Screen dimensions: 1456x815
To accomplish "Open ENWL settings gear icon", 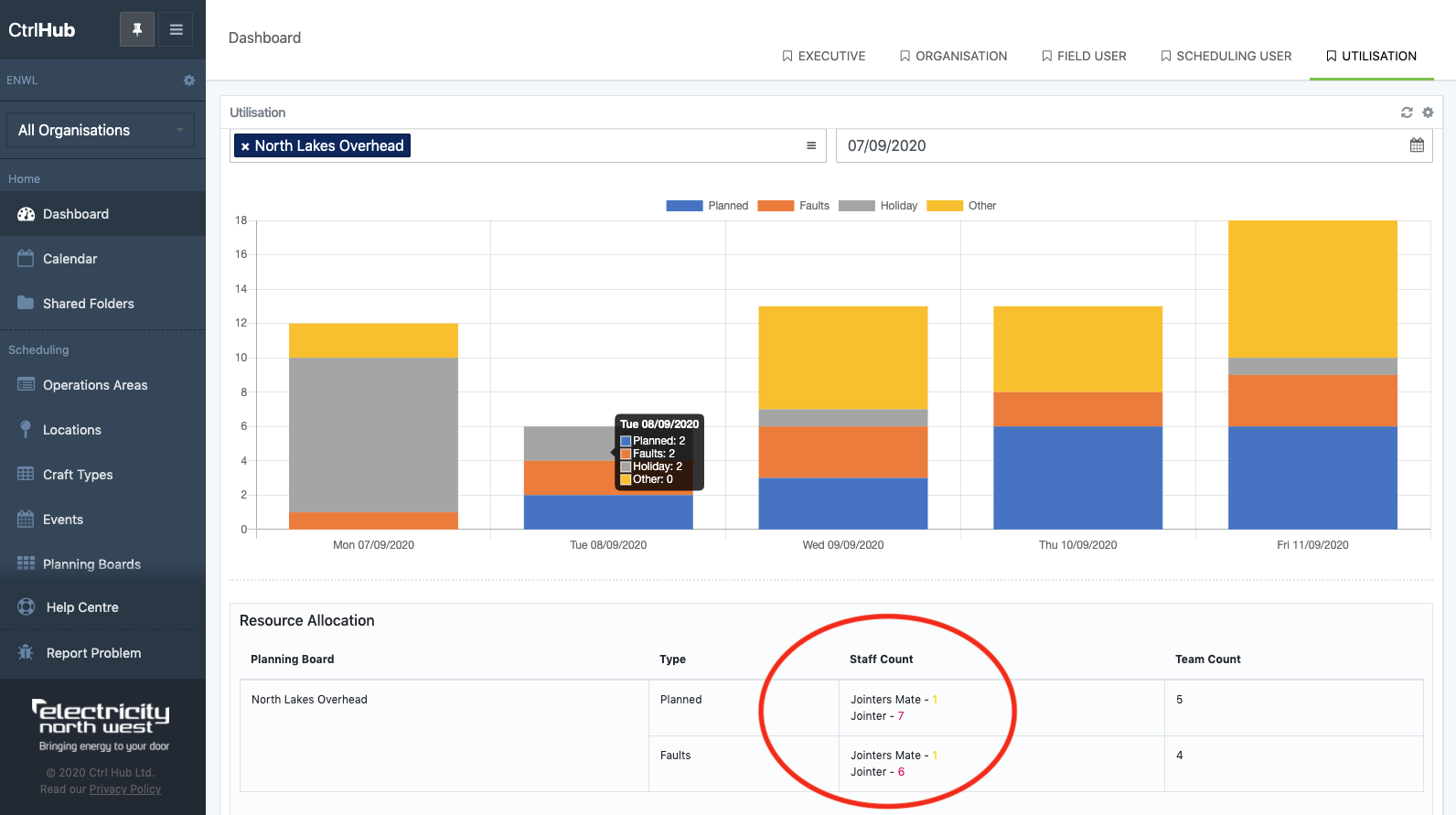I will tap(189, 80).
